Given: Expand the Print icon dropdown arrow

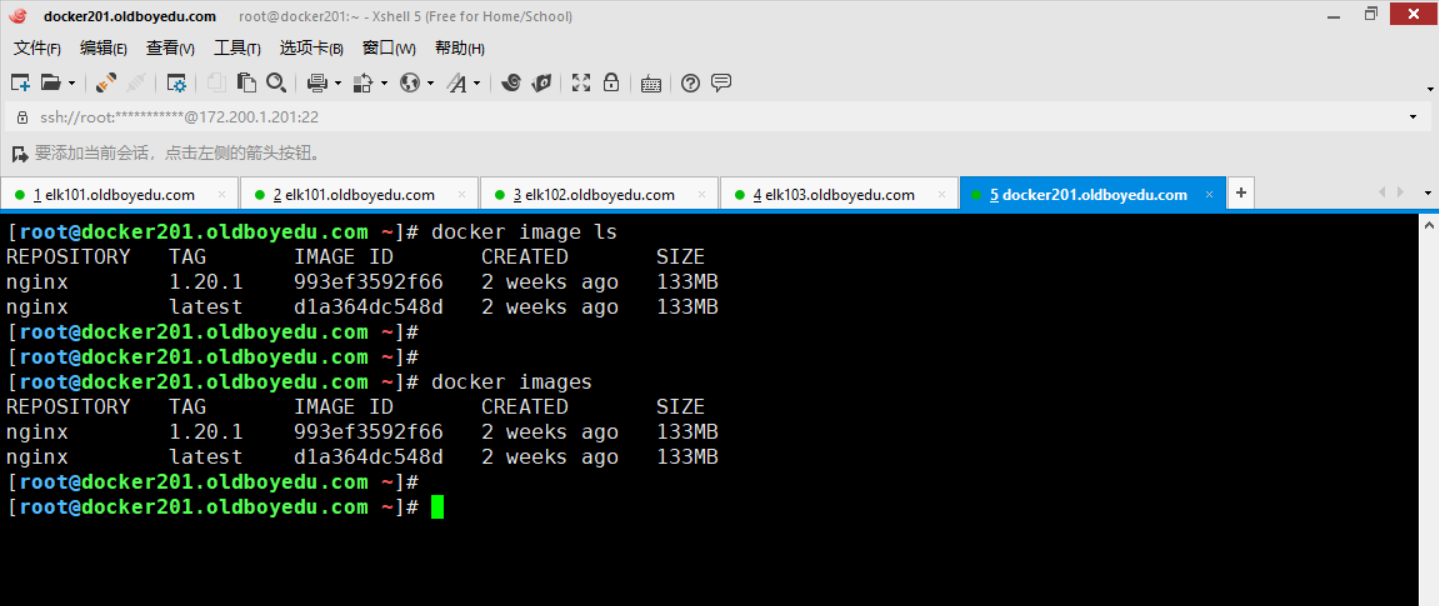Looking at the screenshot, I should coord(338,83).
